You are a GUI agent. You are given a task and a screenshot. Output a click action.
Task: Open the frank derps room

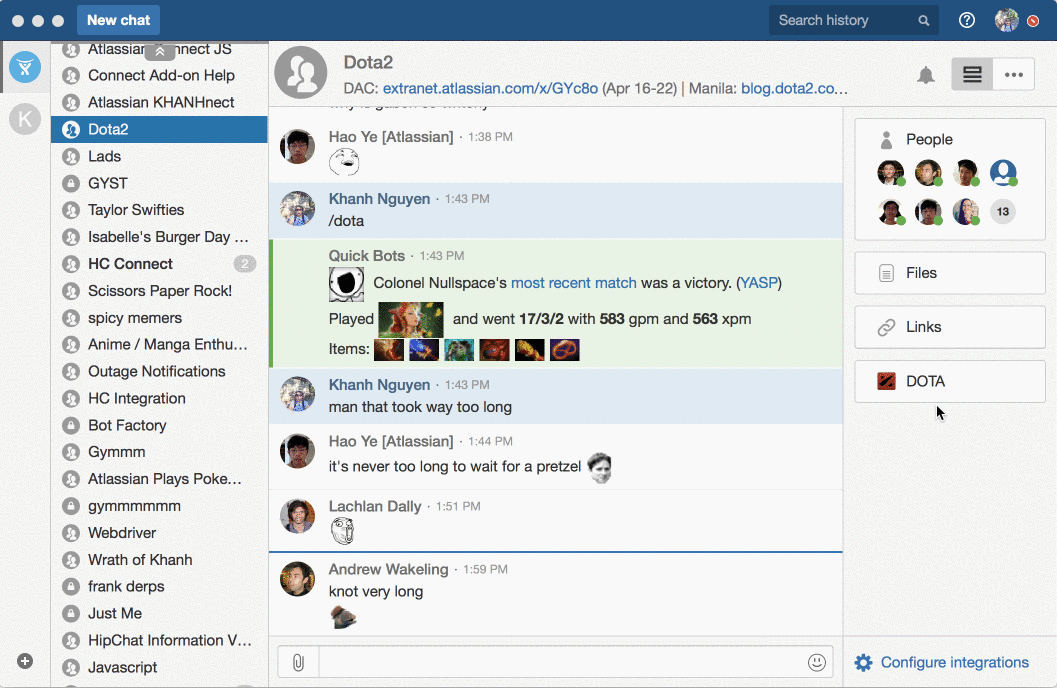[x=160, y=586]
